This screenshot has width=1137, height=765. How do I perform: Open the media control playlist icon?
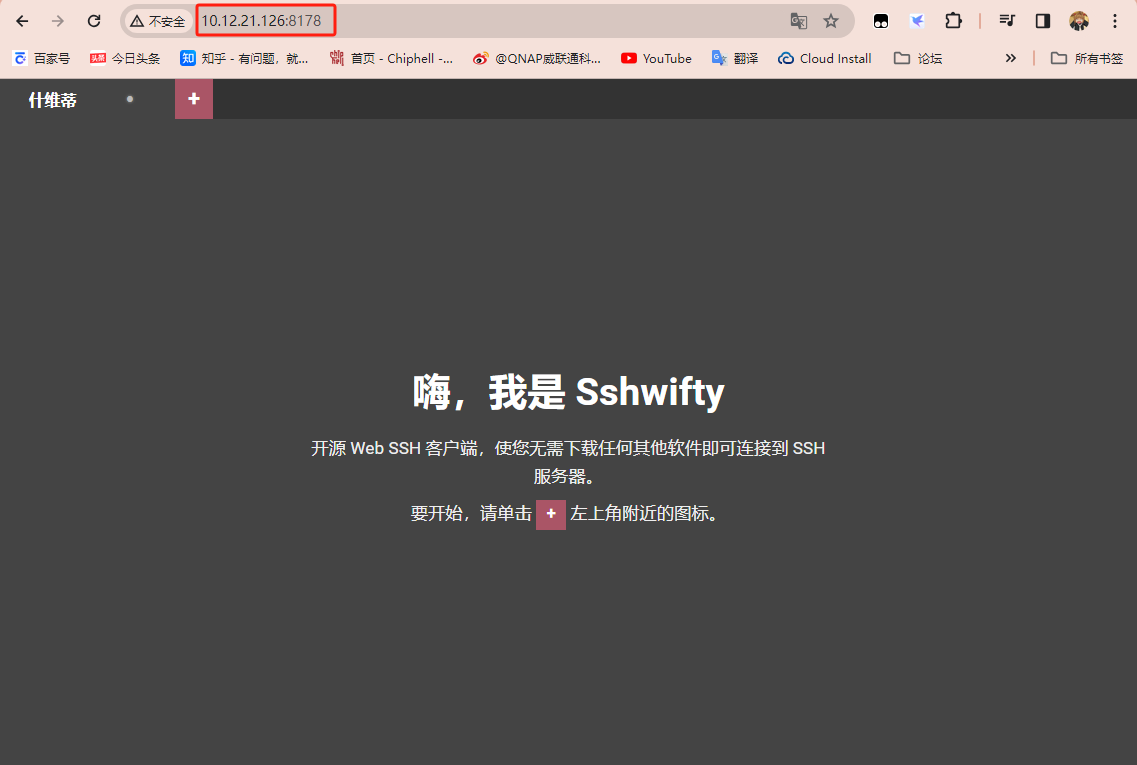tap(1006, 21)
